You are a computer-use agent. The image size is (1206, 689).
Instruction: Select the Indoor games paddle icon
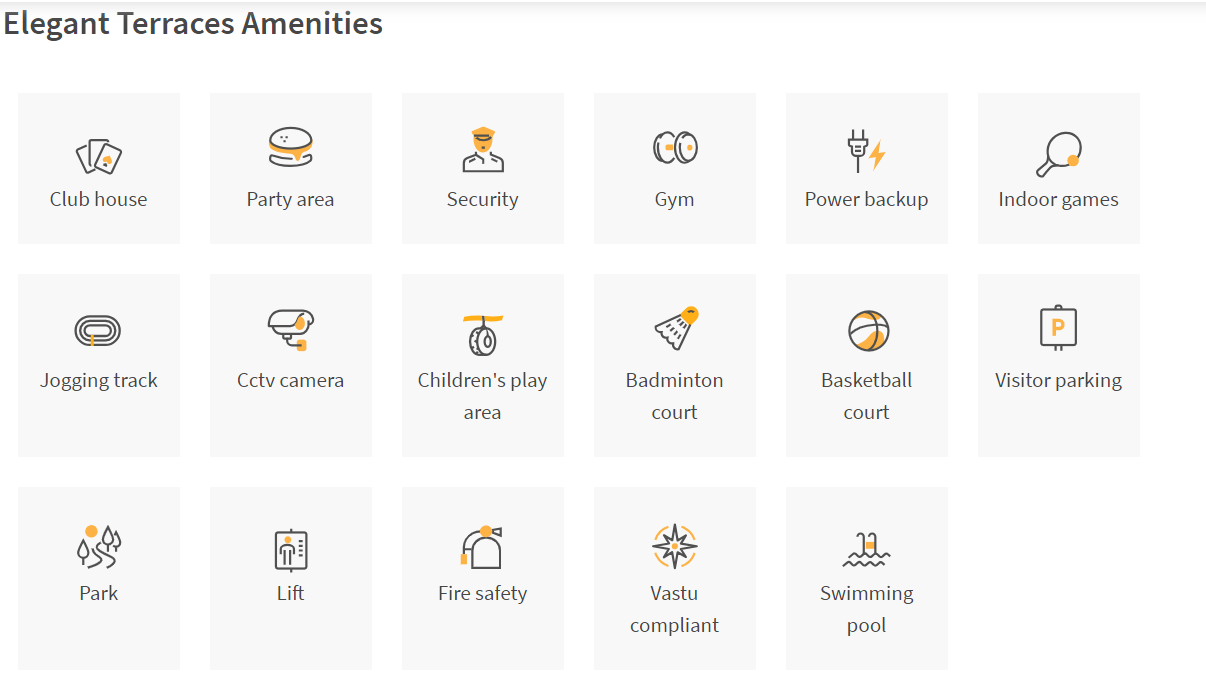click(1059, 155)
